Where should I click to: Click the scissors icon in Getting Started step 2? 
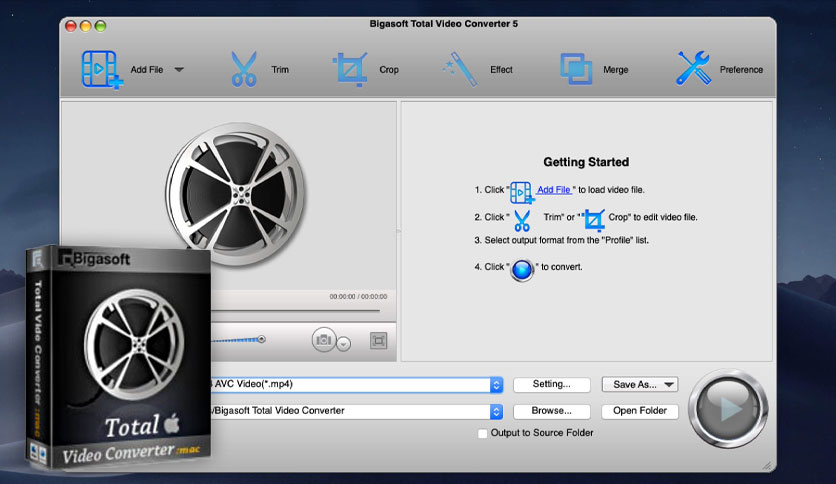point(522,220)
